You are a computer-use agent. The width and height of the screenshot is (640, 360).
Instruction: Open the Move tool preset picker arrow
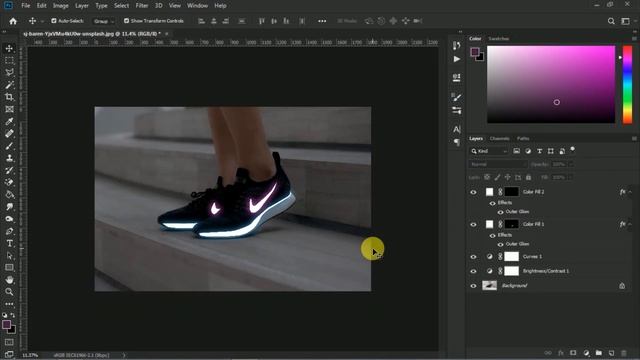click(x=42, y=21)
